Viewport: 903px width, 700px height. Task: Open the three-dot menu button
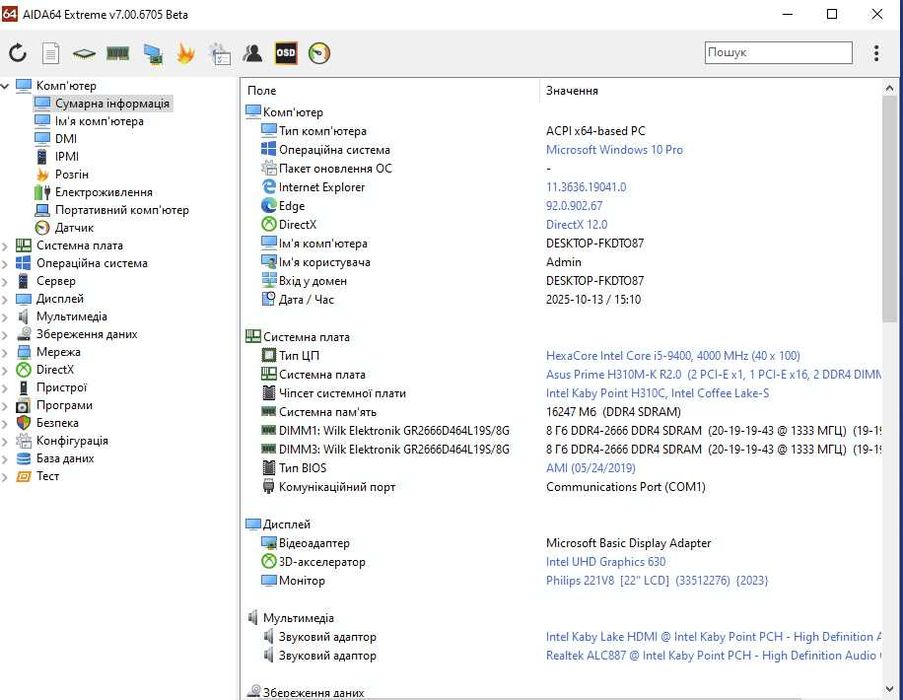point(876,53)
